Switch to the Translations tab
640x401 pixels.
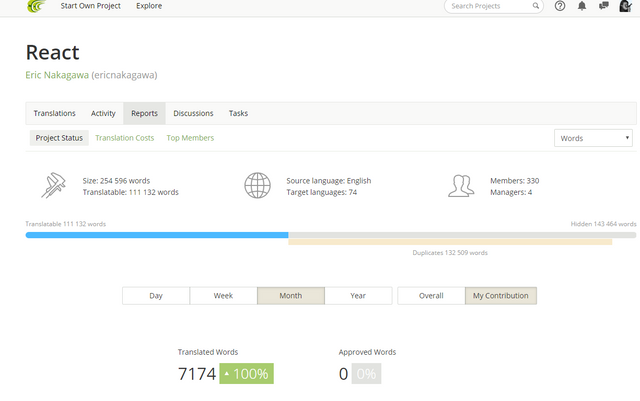click(x=54, y=113)
